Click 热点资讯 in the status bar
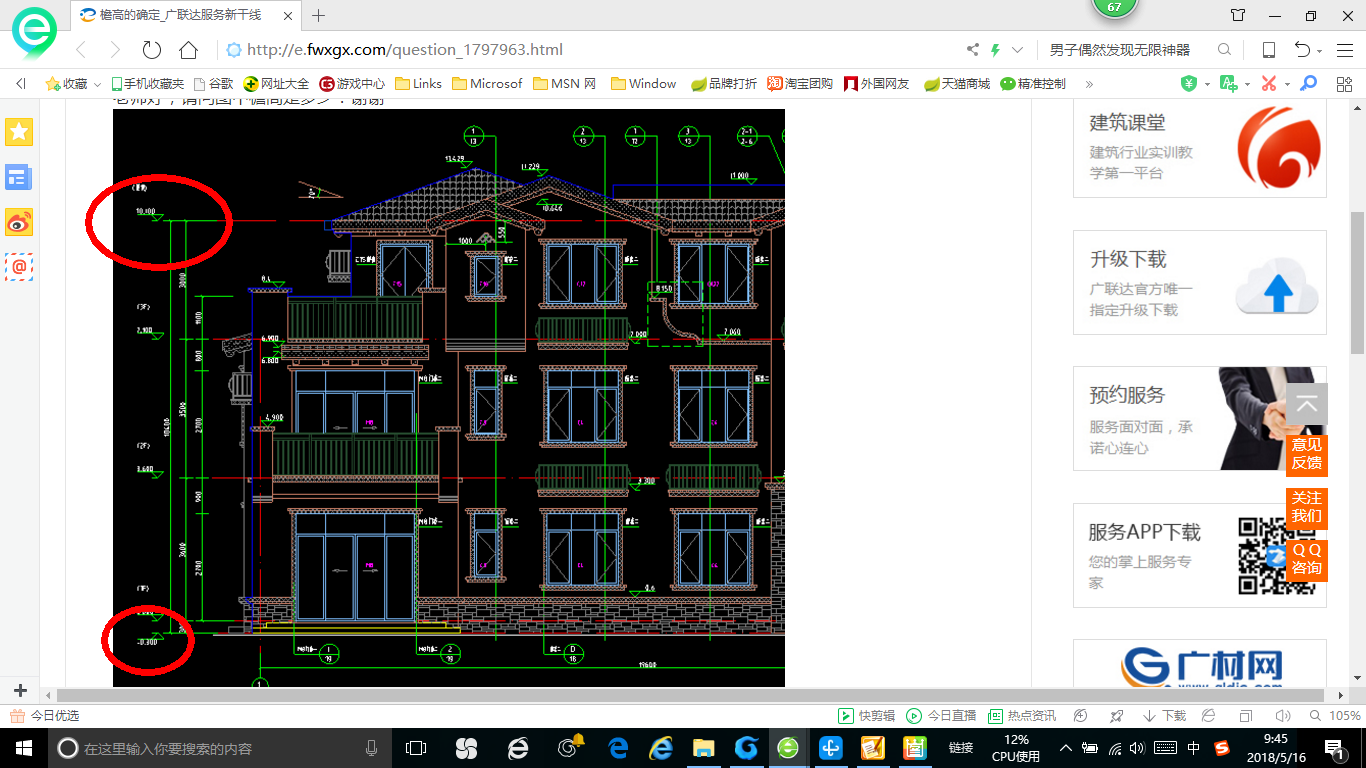Viewport: 1366px width, 768px height. point(1022,716)
